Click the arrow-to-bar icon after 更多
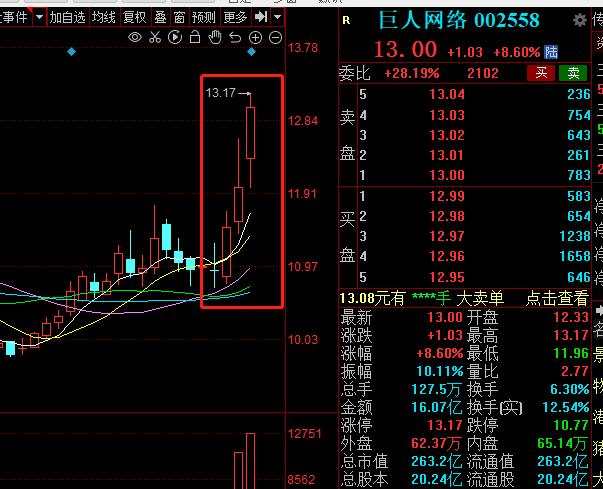603x489 pixels. pos(260,17)
